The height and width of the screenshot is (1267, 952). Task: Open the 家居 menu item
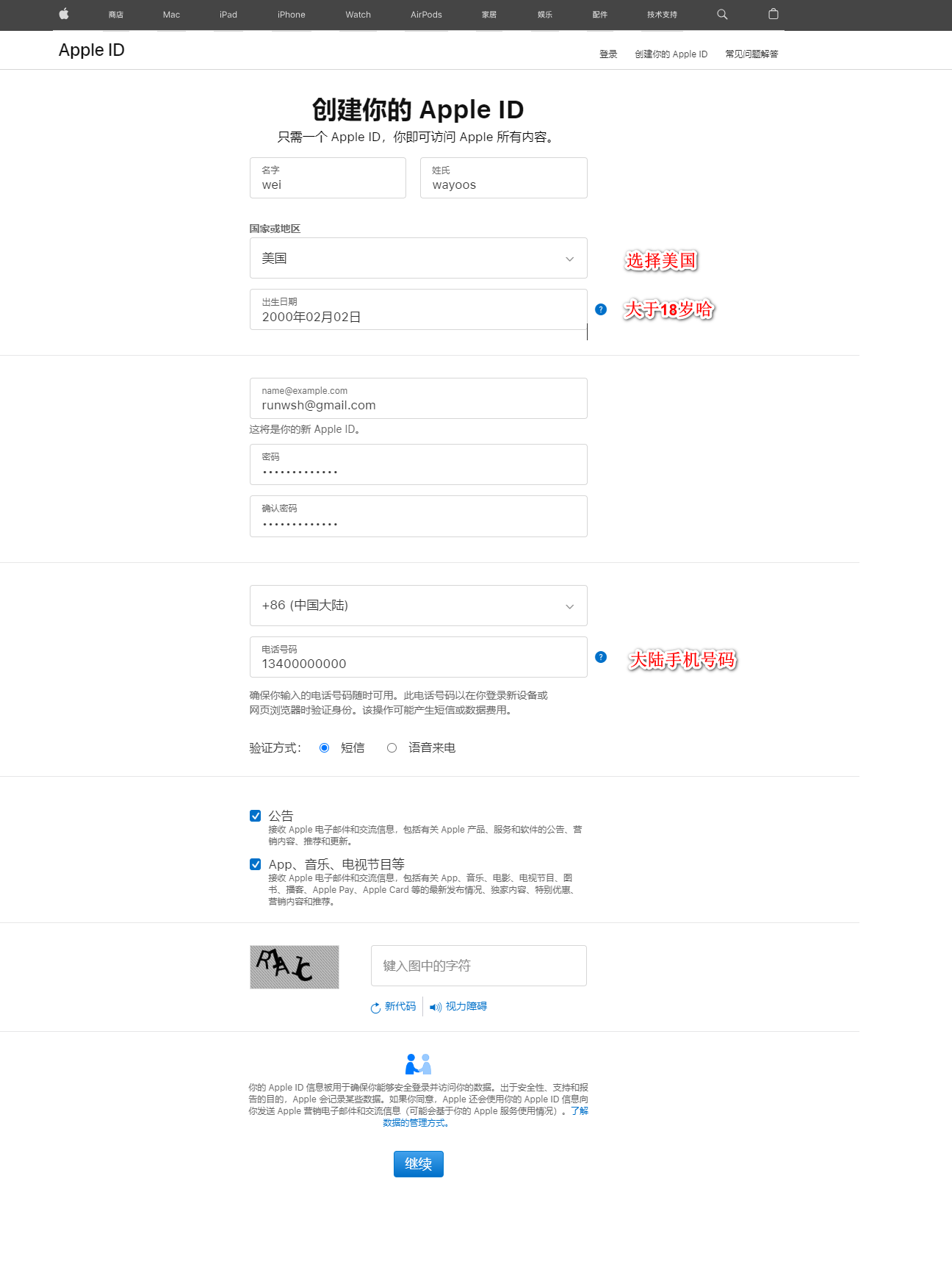click(489, 15)
